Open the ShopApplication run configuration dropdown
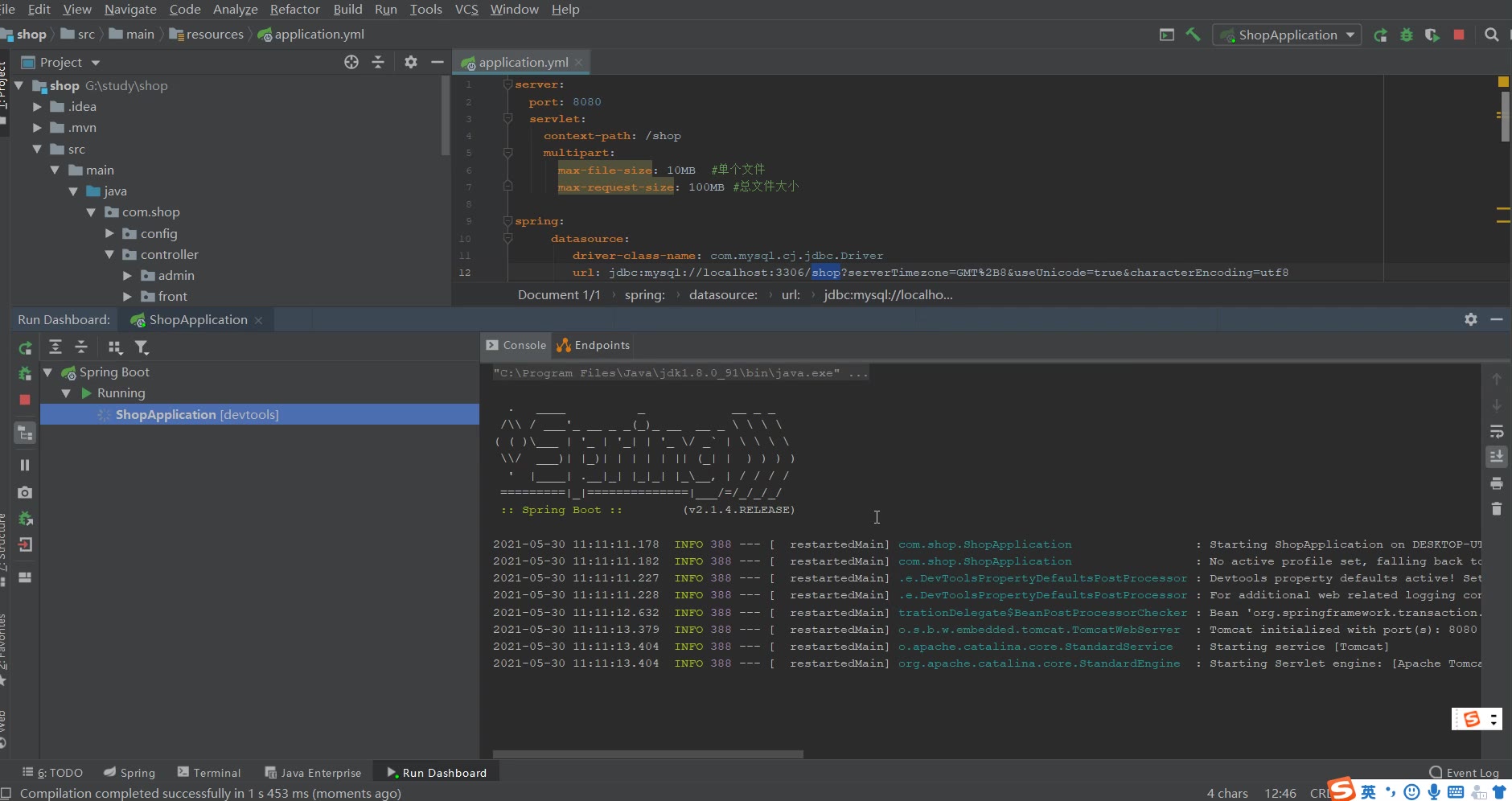The image size is (1512, 801). click(x=1288, y=35)
